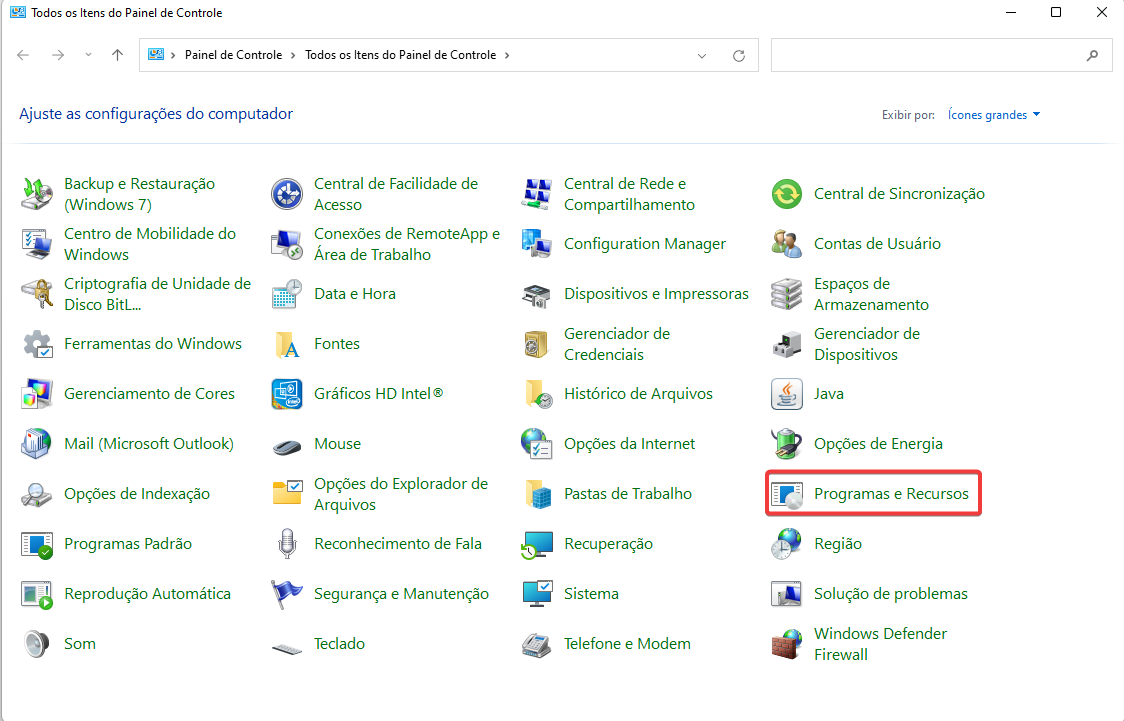Viewport: 1124px width, 721px height.
Task: Open the Teclado keyboard icon
Action: [x=287, y=649]
